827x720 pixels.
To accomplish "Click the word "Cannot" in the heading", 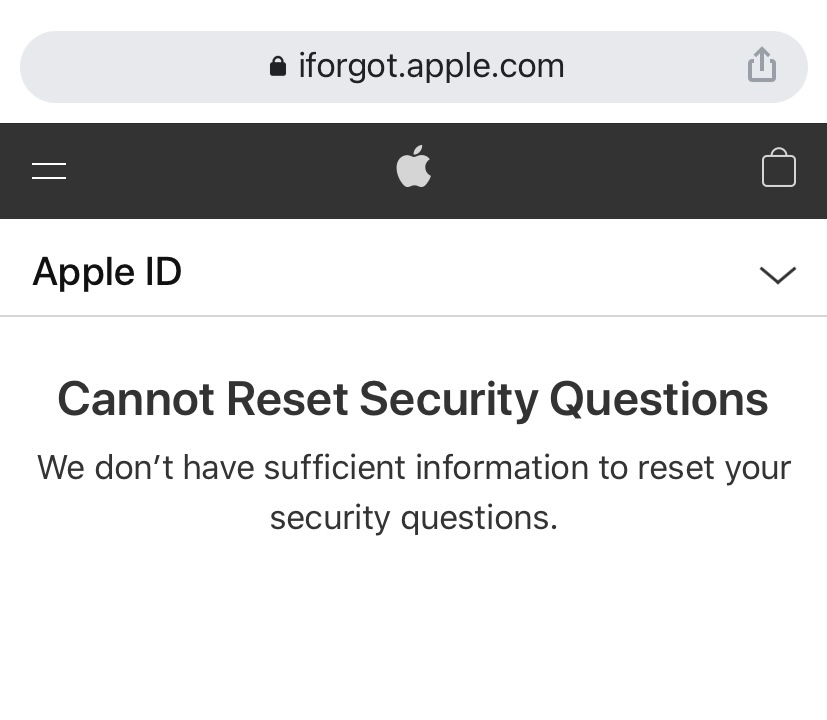I will pyautogui.click(x=135, y=399).
